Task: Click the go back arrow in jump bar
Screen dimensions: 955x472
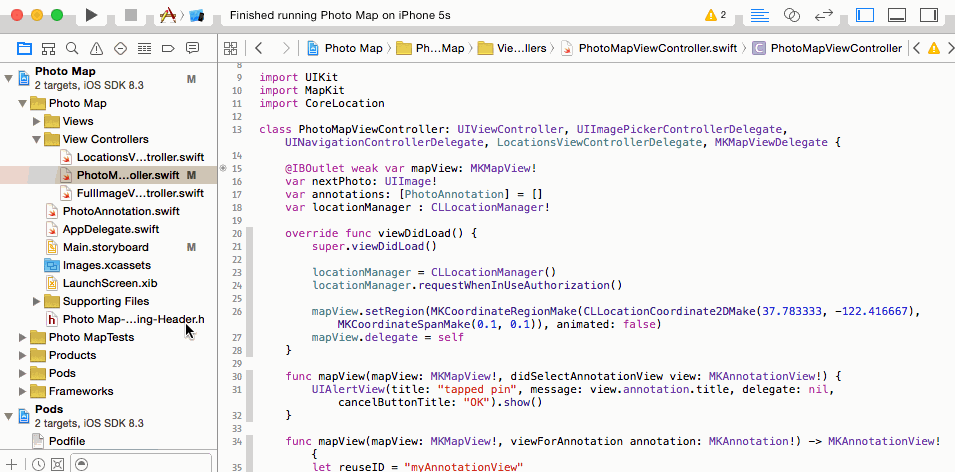Action: tap(259, 48)
